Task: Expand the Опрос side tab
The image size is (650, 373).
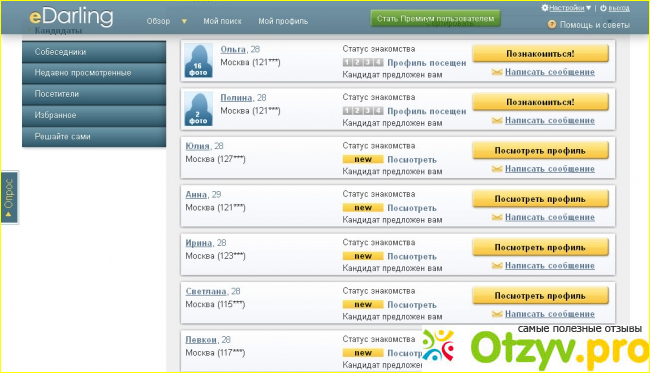Action: (9, 197)
